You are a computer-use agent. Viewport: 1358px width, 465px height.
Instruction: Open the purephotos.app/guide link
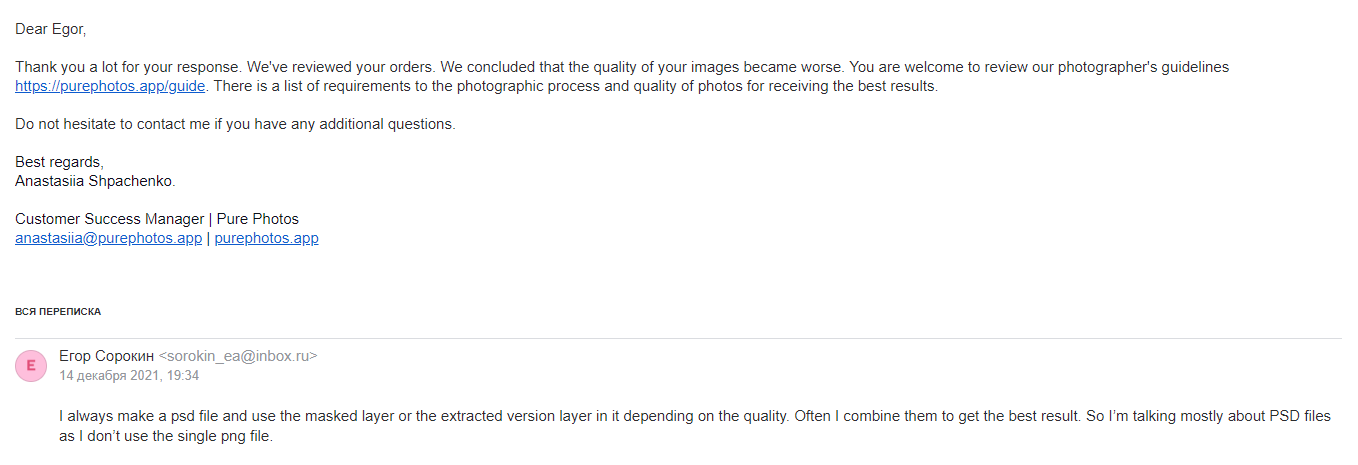[x=110, y=87]
